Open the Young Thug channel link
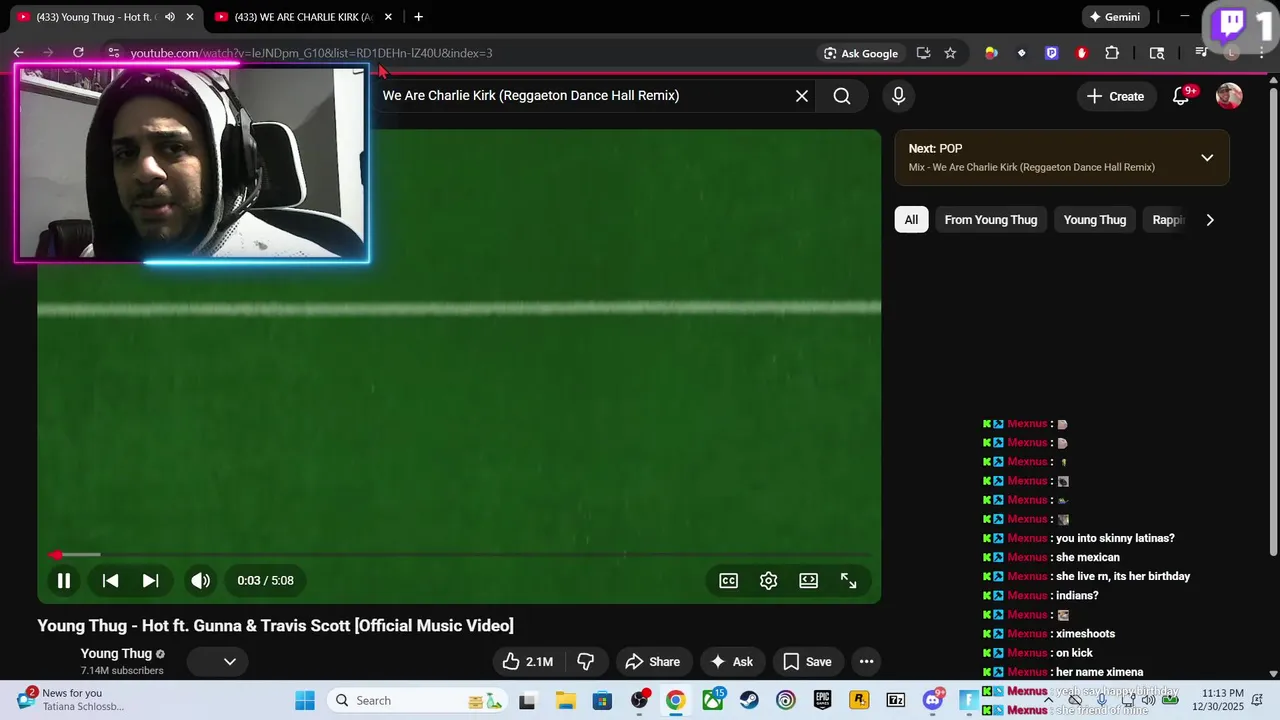The width and height of the screenshot is (1280, 720). 116,654
